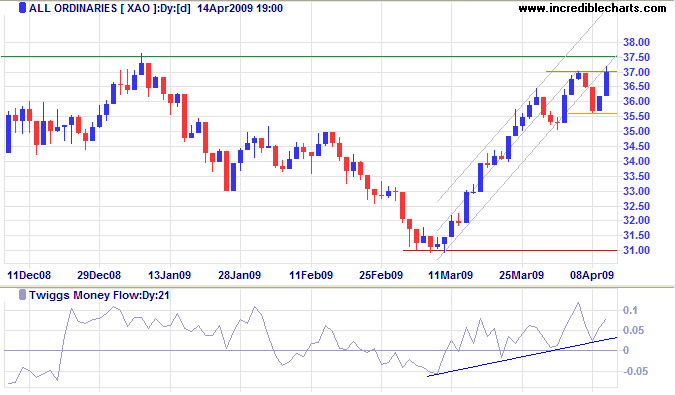Click the 37.50 price axis label
This screenshot has width=675, height=395.
636,57
